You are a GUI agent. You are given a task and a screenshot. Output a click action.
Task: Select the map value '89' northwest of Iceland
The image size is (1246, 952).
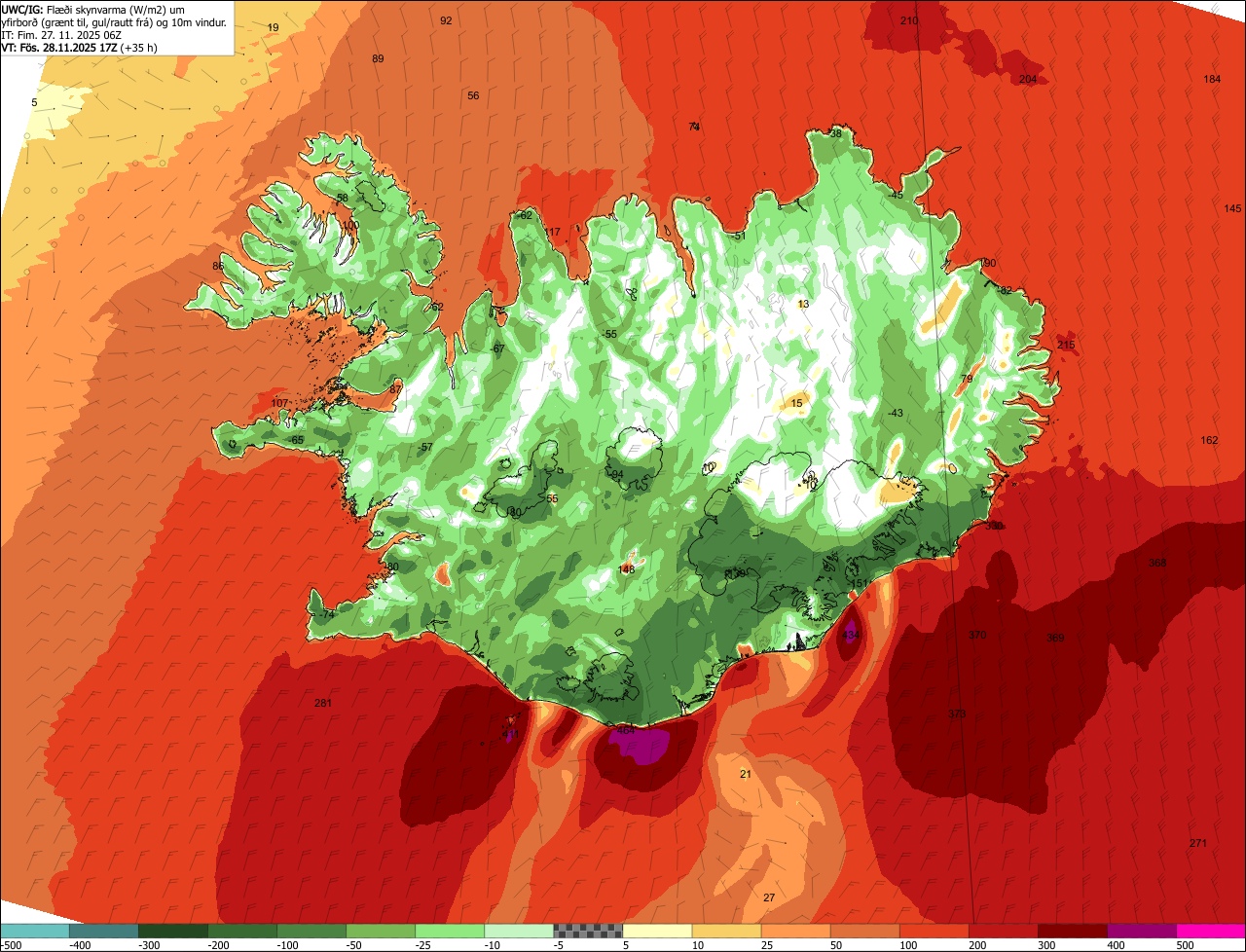(378, 58)
